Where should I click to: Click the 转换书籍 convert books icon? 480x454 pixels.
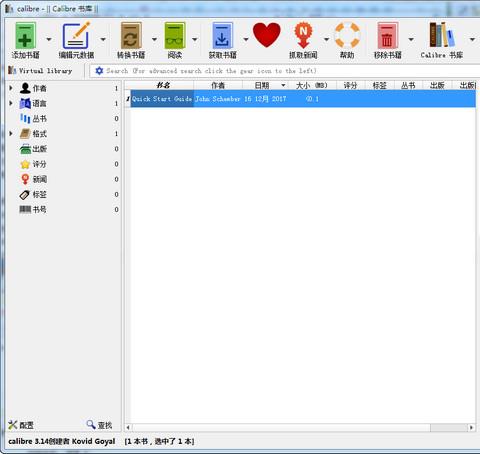coord(131,36)
